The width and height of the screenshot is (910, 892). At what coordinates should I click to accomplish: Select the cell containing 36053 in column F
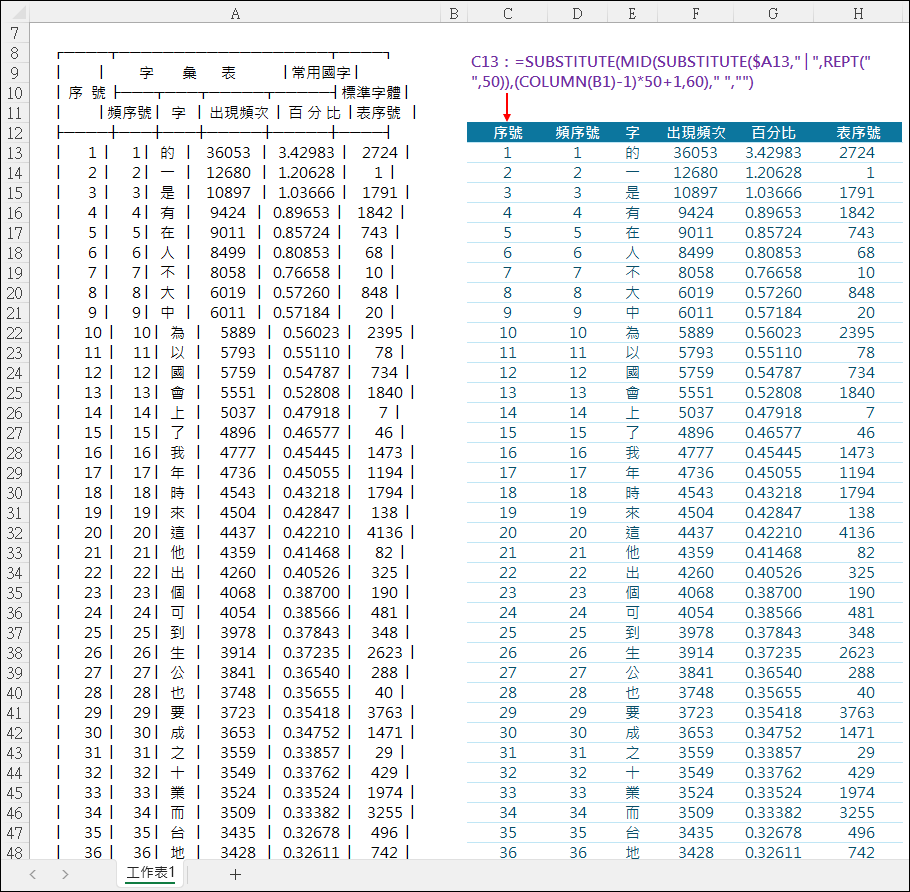(x=695, y=153)
